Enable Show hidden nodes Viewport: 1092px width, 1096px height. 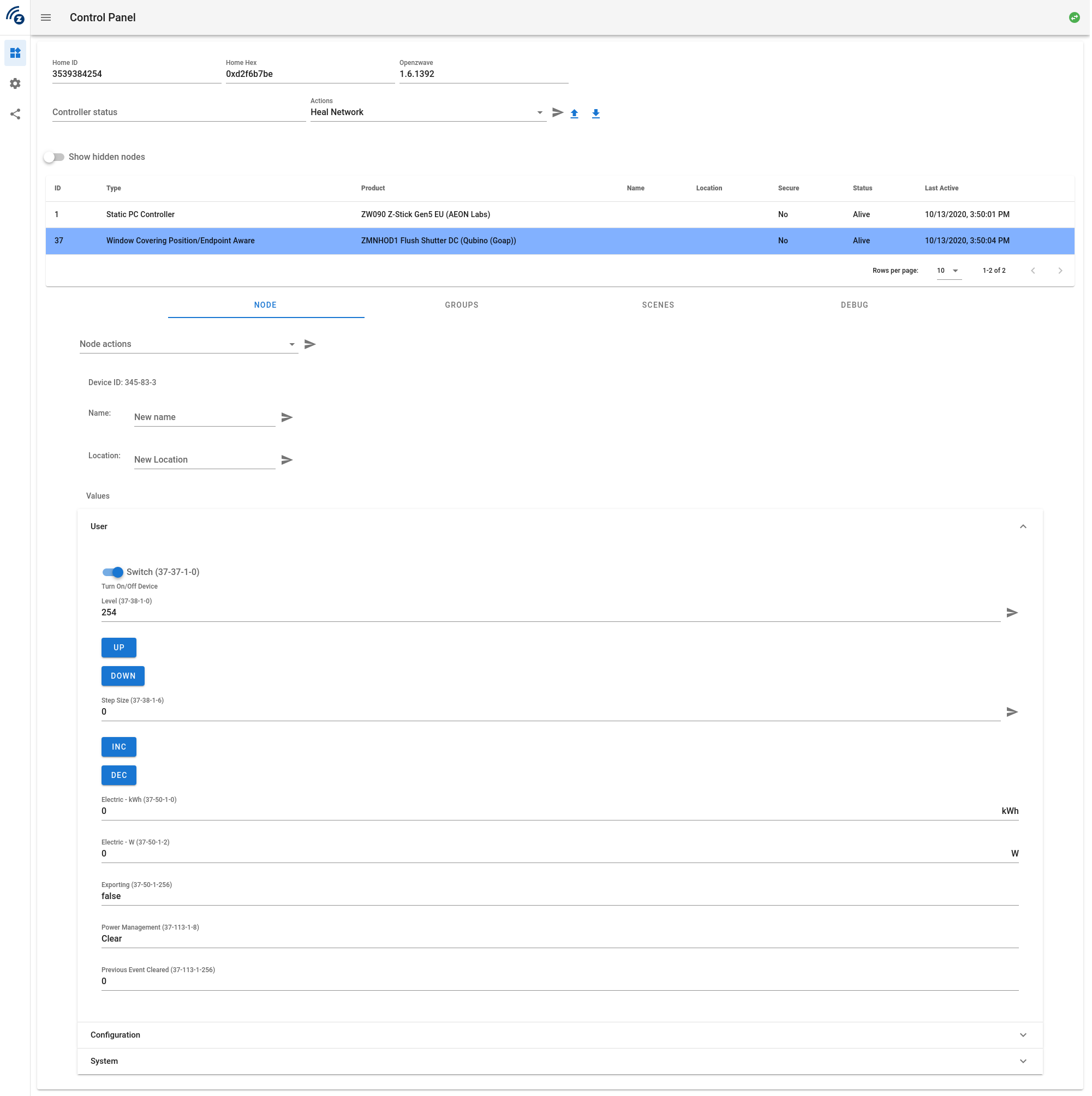(55, 157)
